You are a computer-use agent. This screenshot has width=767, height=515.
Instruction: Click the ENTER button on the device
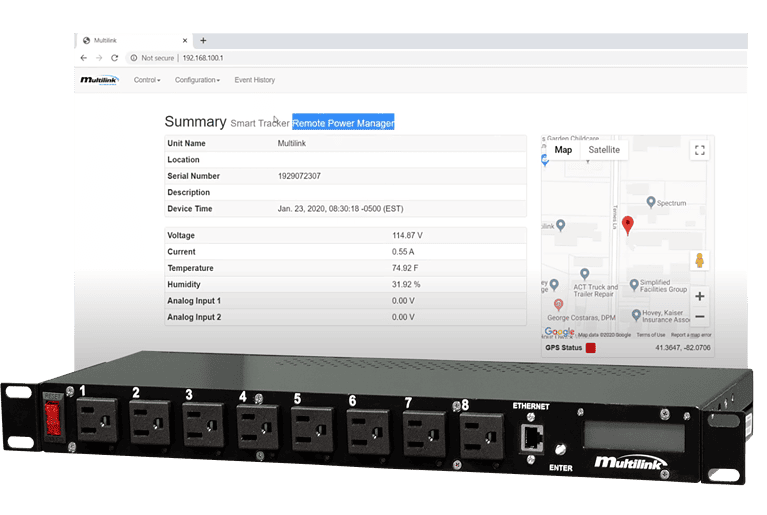coord(560,449)
